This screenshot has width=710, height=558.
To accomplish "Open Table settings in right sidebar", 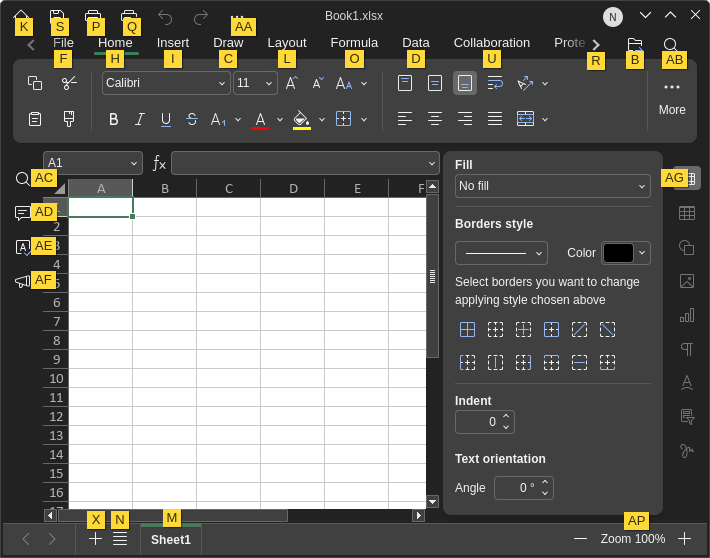I will [x=687, y=212].
